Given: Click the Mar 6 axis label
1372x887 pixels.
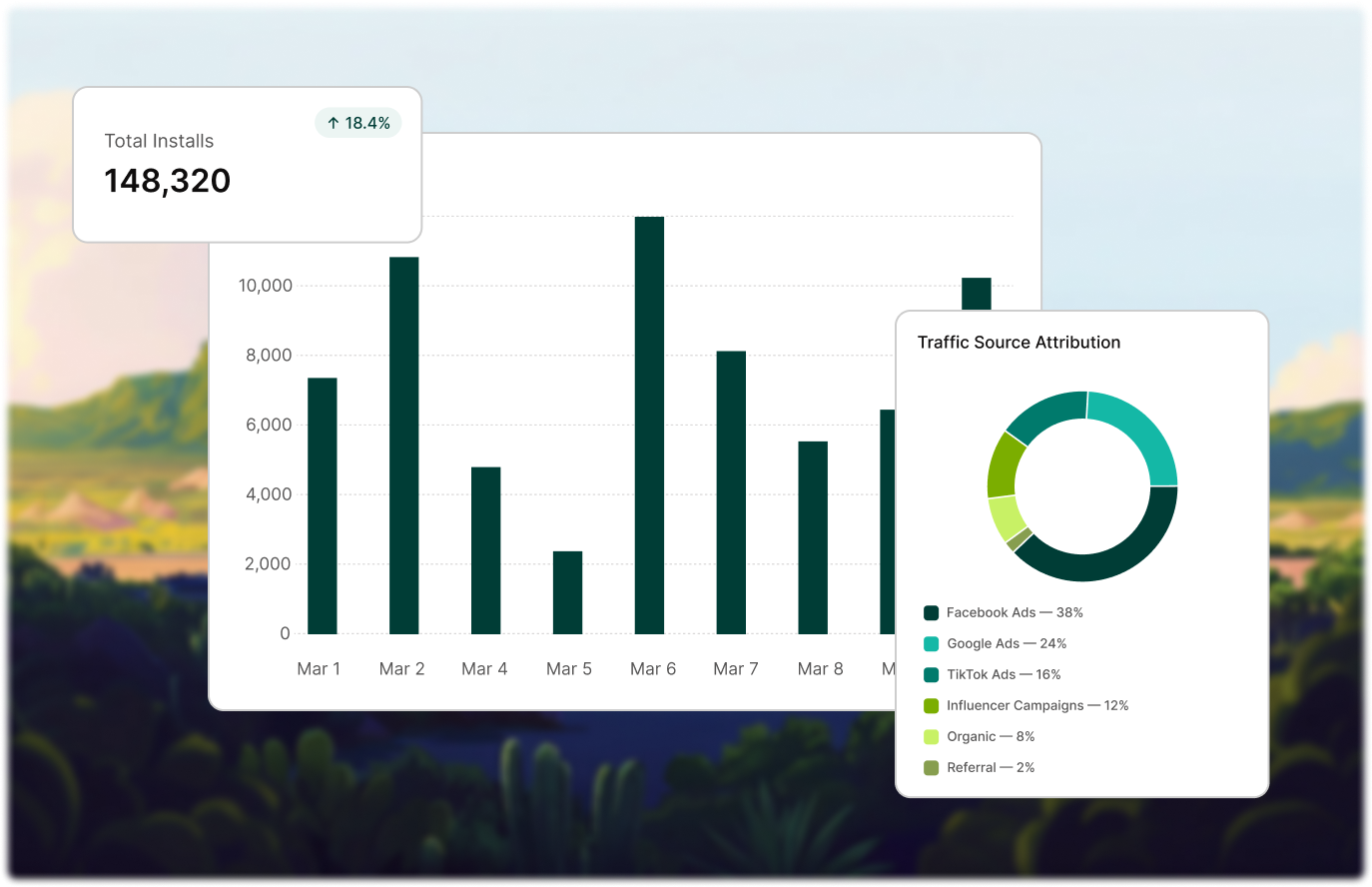Looking at the screenshot, I should tap(653, 668).
